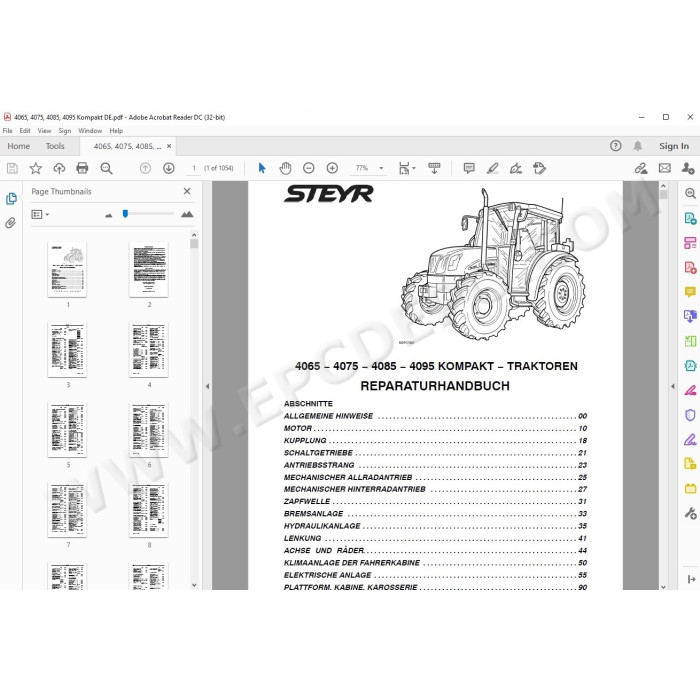The width and height of the screenshot is (700, 700).
Task: Click the page number input field
Action: coord(194,168)
